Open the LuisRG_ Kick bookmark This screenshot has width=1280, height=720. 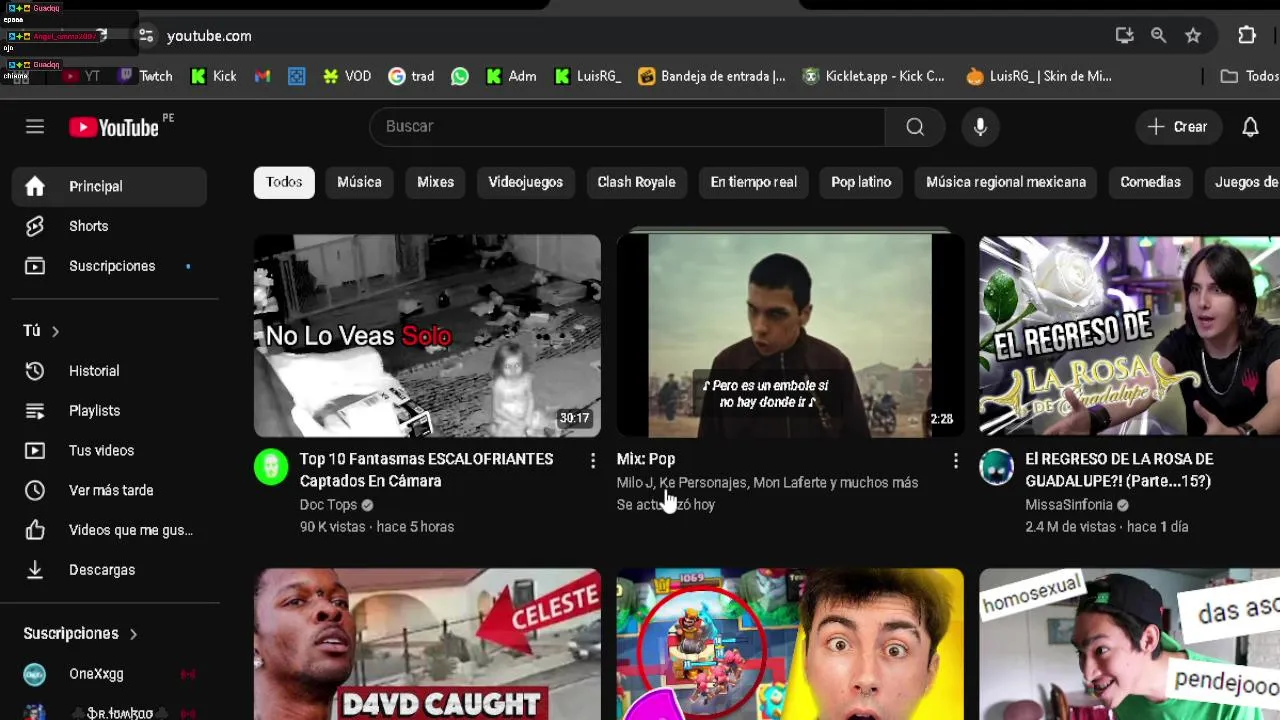[588, 76]
